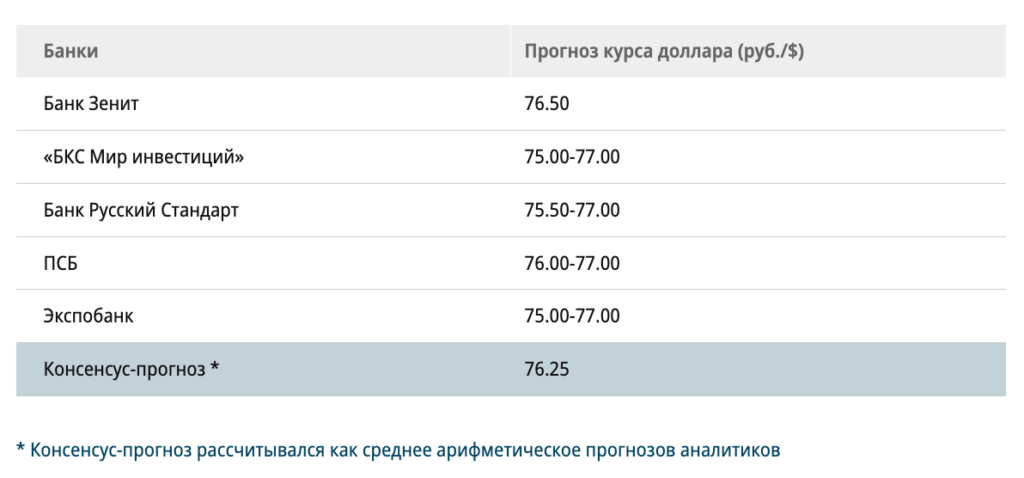Screen dimensions: 1024x478
Task: Click the asterisk starting the footnote
Action: [21, 448]
